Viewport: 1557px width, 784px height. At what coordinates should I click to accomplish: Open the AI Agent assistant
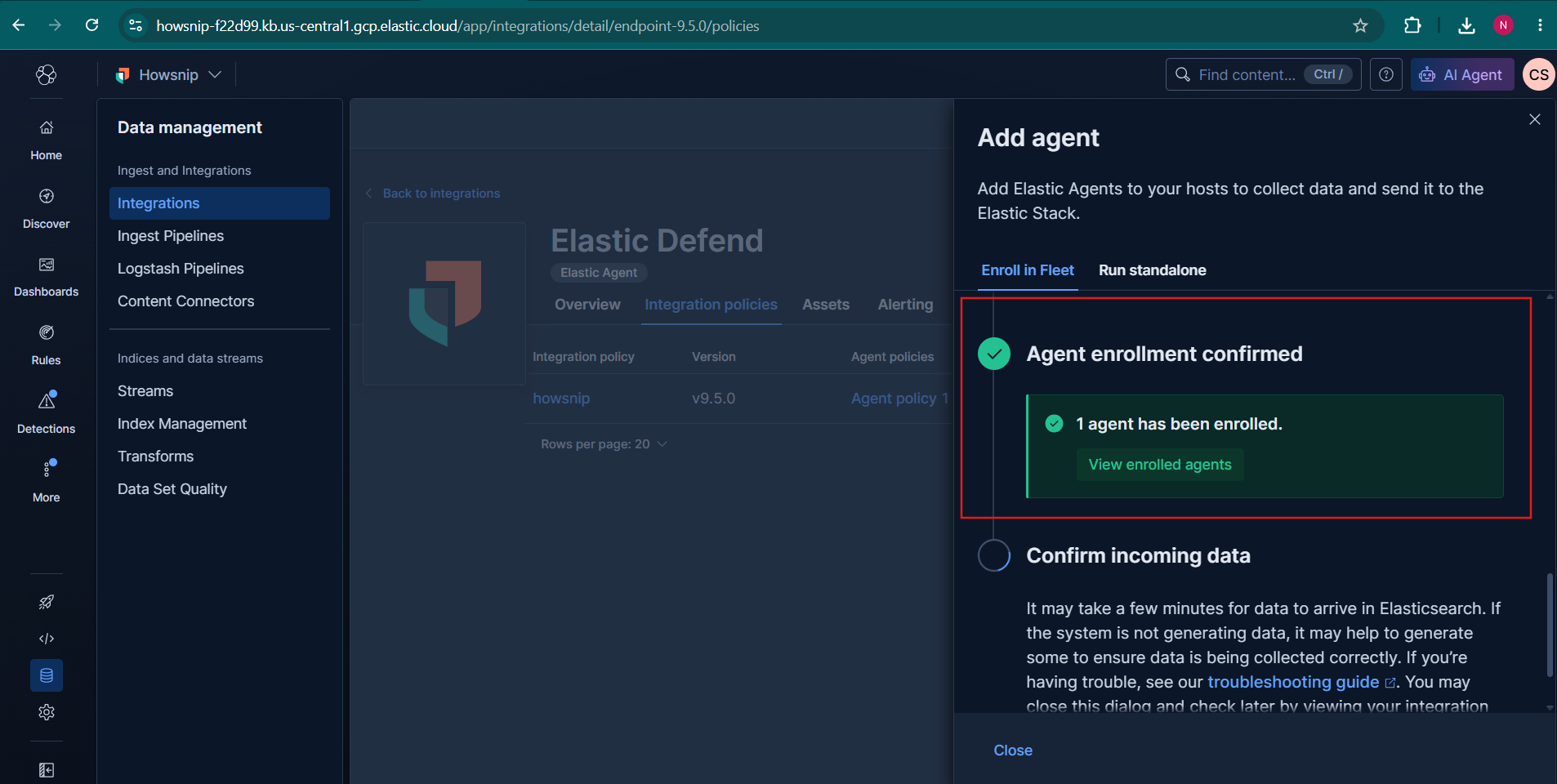[x=1462, y=75]
